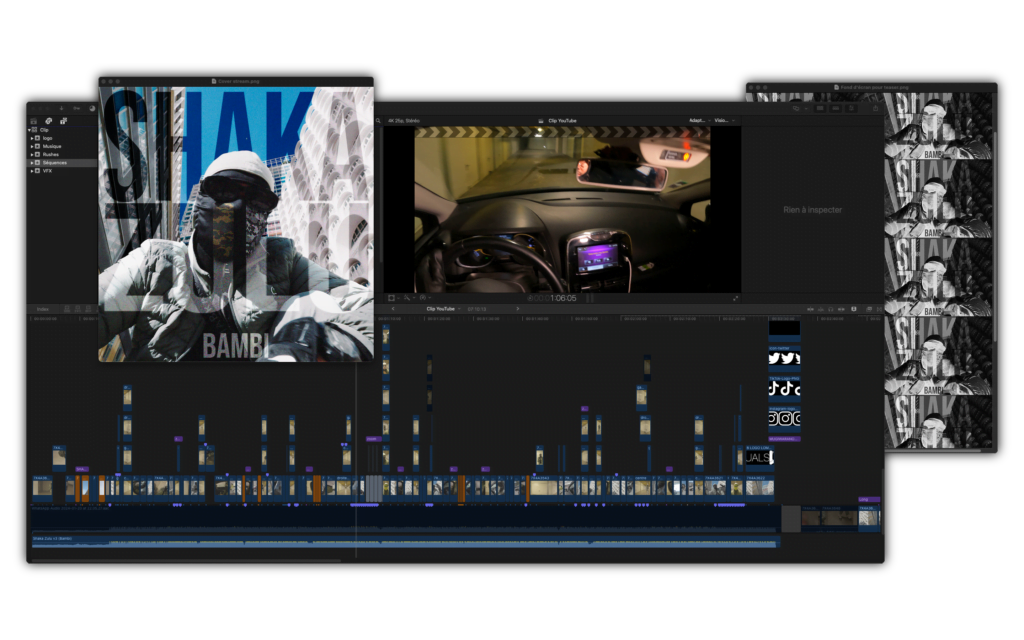Show the Libraries sidebar
The width and height of the screenshot is (1024, 640).
click(x=33, y=121)
